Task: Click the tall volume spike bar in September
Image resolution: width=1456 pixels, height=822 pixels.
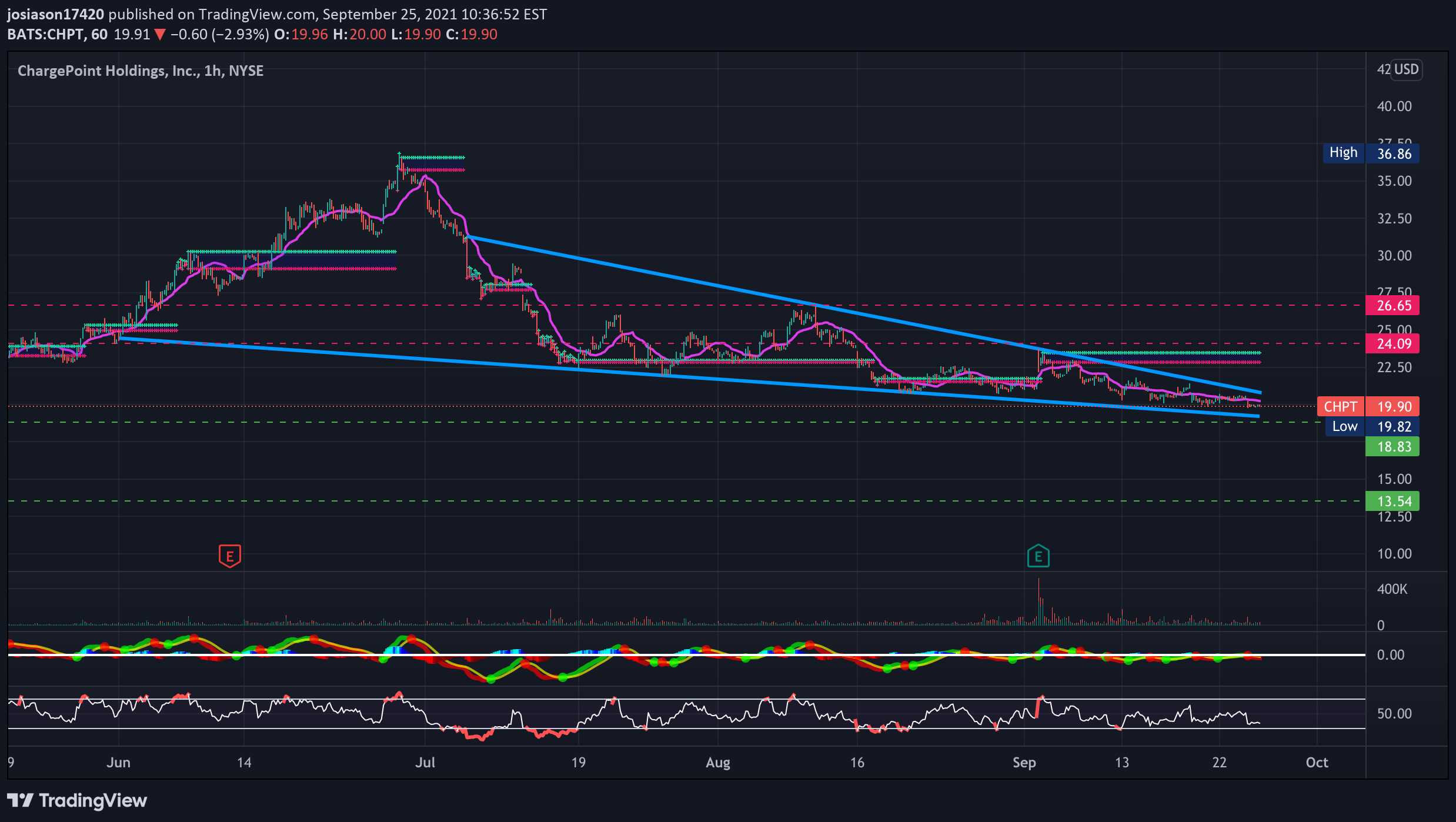Action: [1038, 601]
